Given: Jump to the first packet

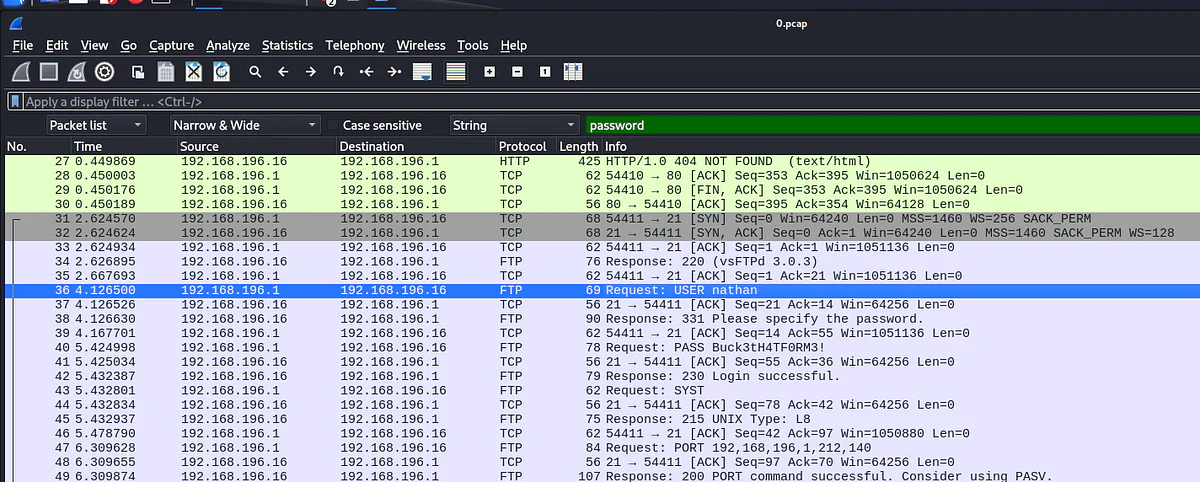Looking at the screenshot, I should pos(366,72).
